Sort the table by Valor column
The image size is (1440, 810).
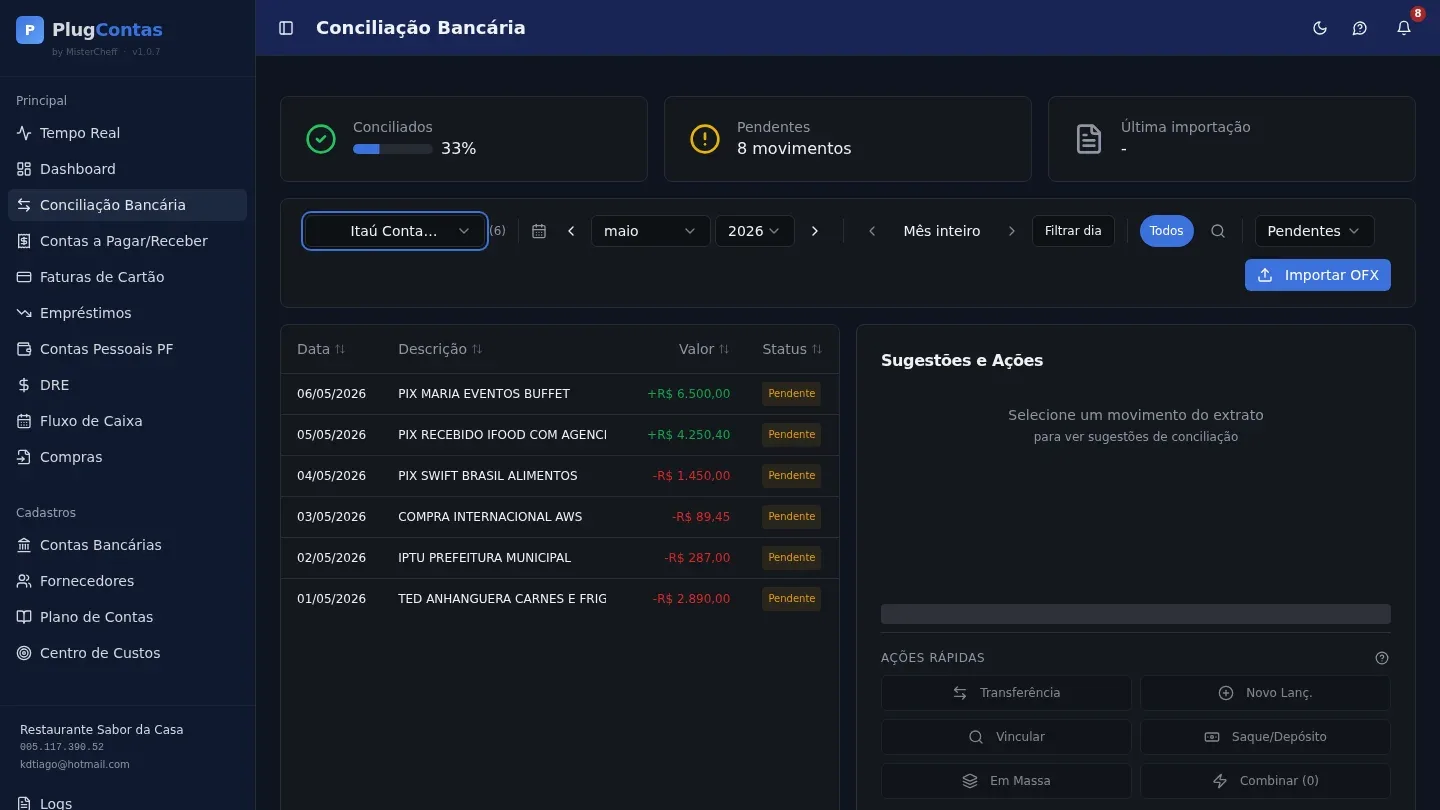coord(704,349)
